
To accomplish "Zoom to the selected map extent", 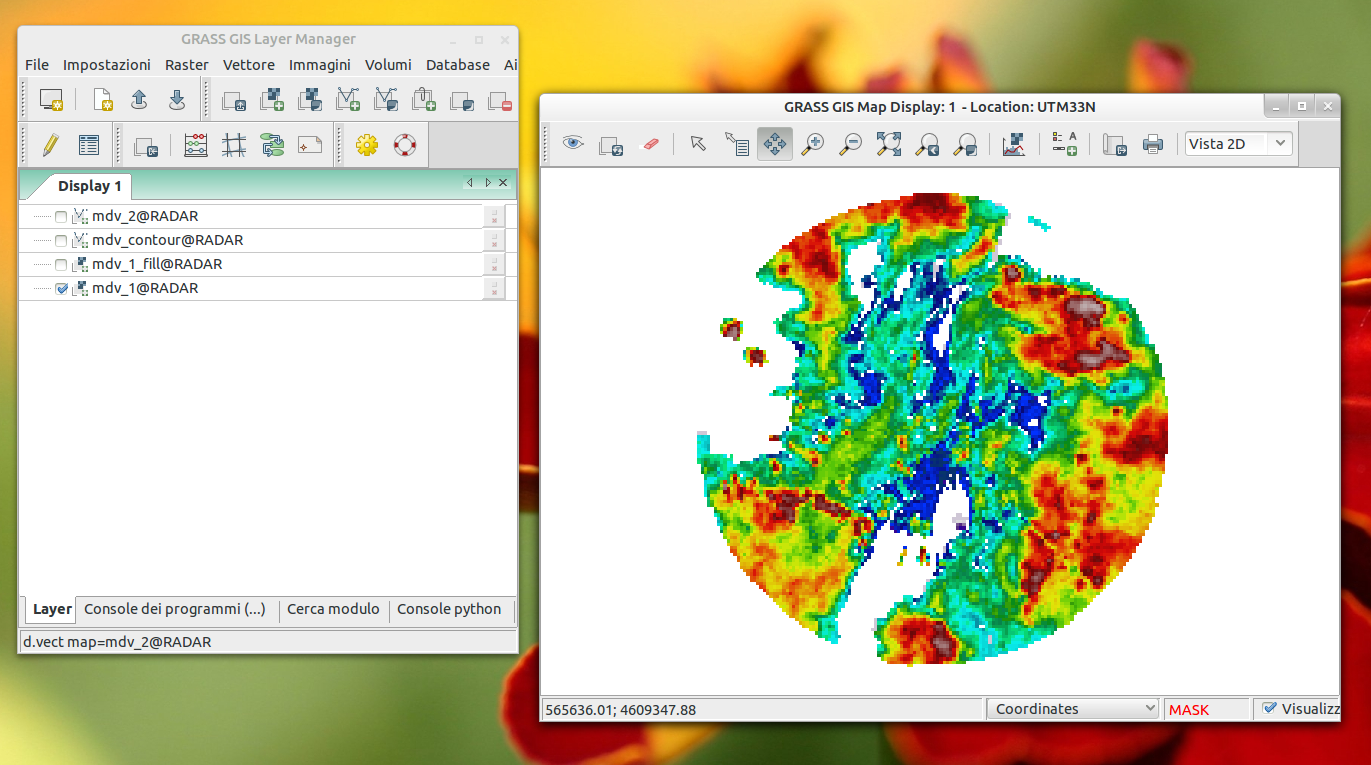I will tap(889, 144).
